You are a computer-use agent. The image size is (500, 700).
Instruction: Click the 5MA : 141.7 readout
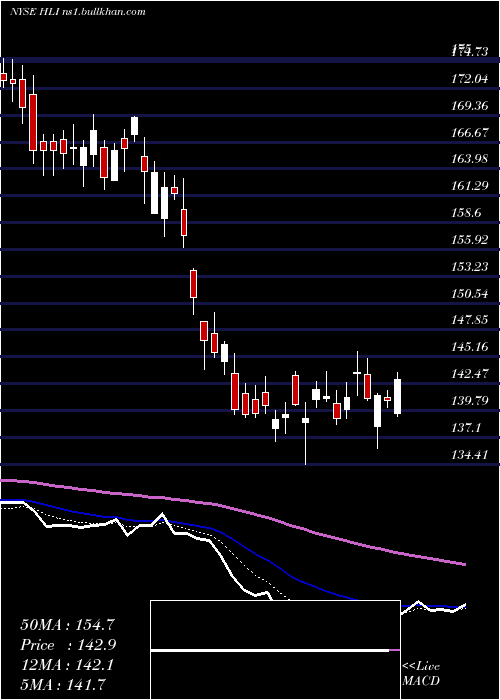[62, 684]
